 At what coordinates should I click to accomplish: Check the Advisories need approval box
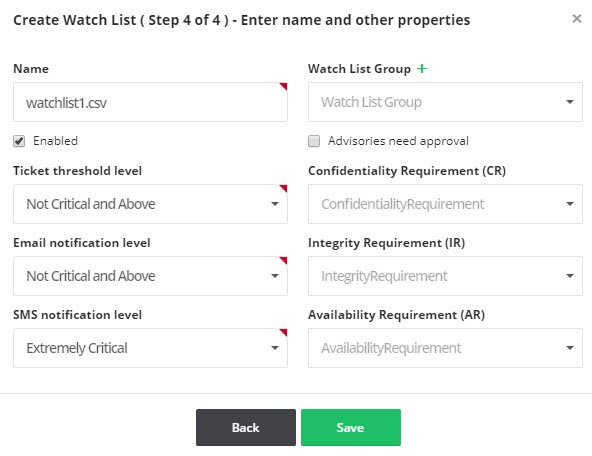tap(314, 141)
